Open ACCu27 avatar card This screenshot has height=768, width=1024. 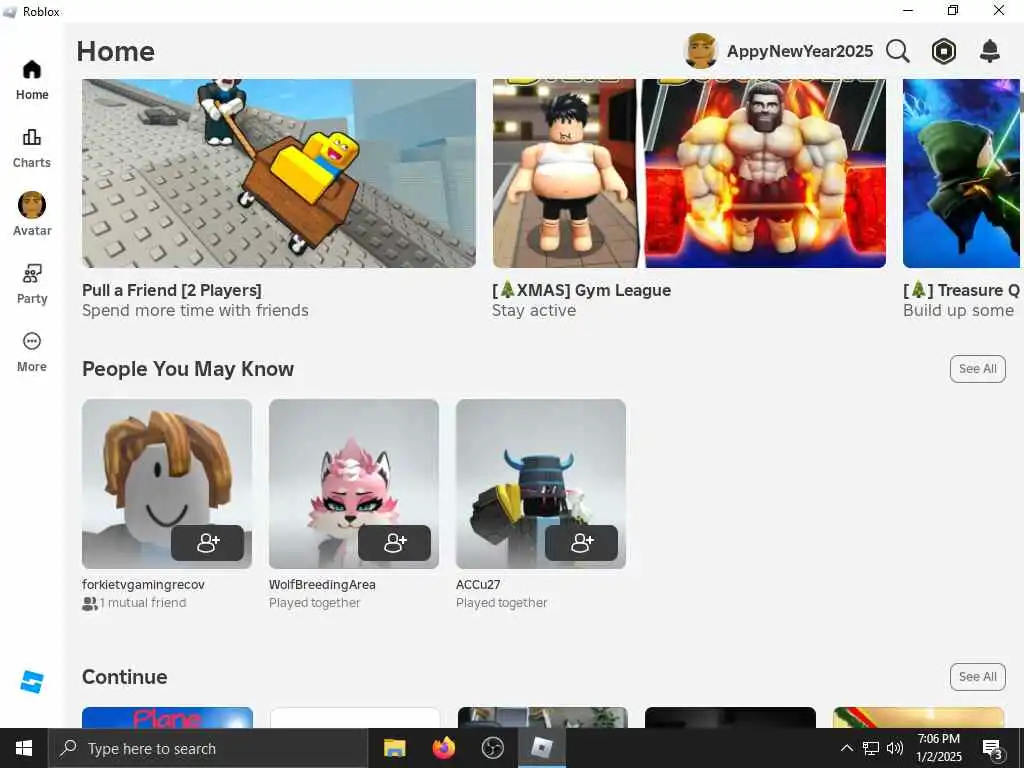[541, 484]
